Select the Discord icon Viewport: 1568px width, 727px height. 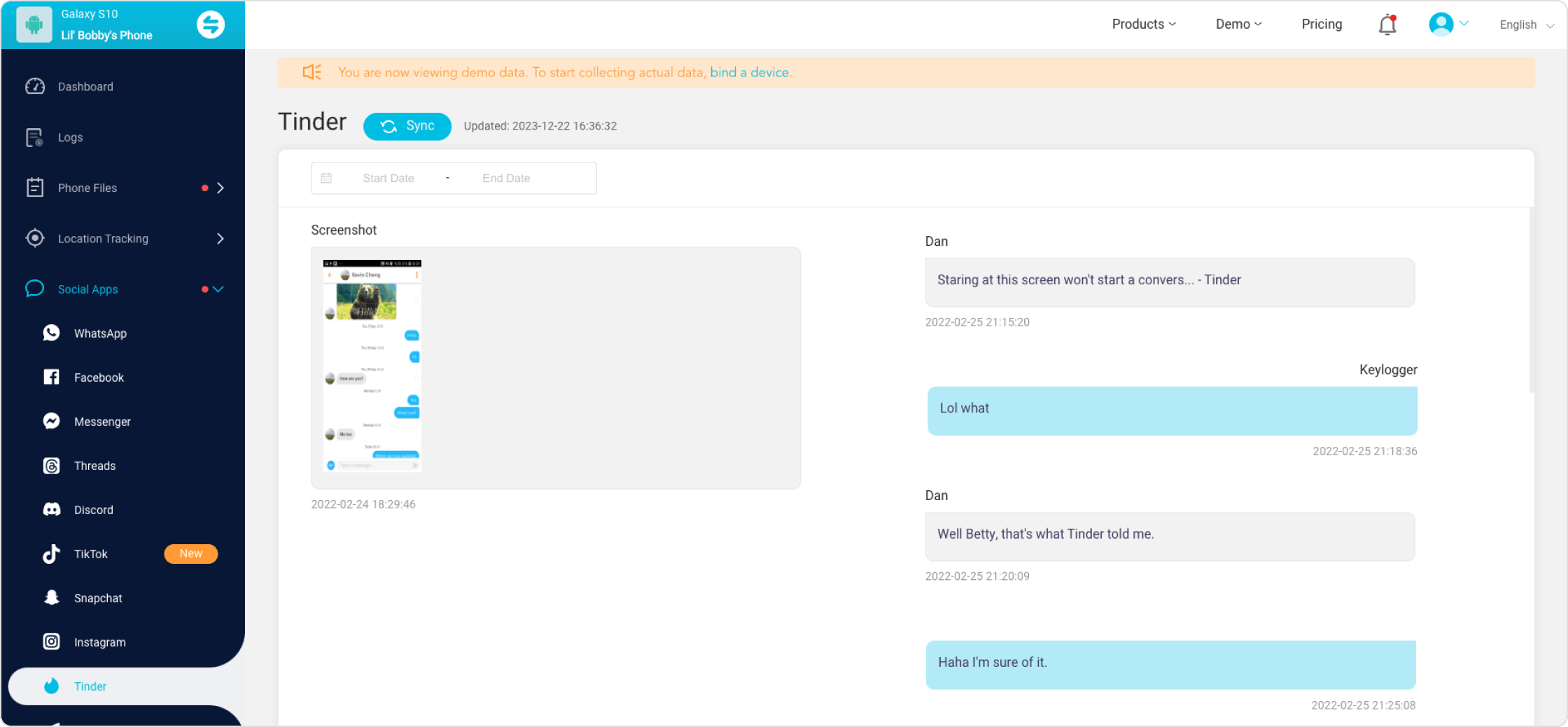(x=52, y=509)
